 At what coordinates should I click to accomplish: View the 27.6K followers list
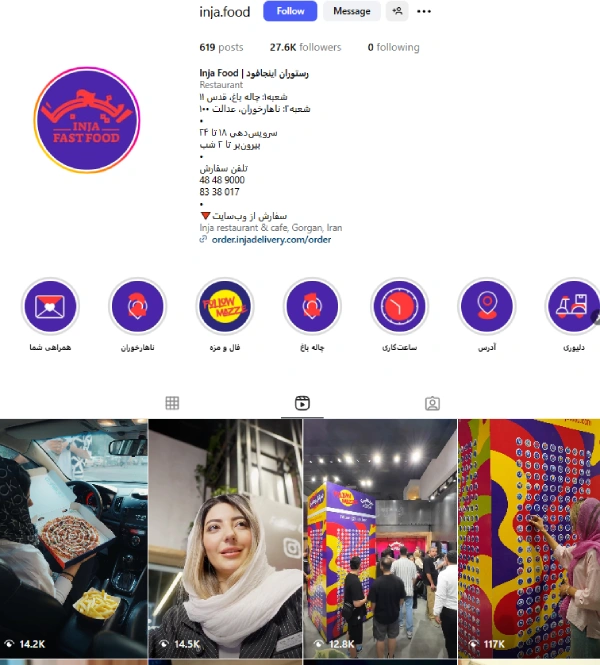305,47
